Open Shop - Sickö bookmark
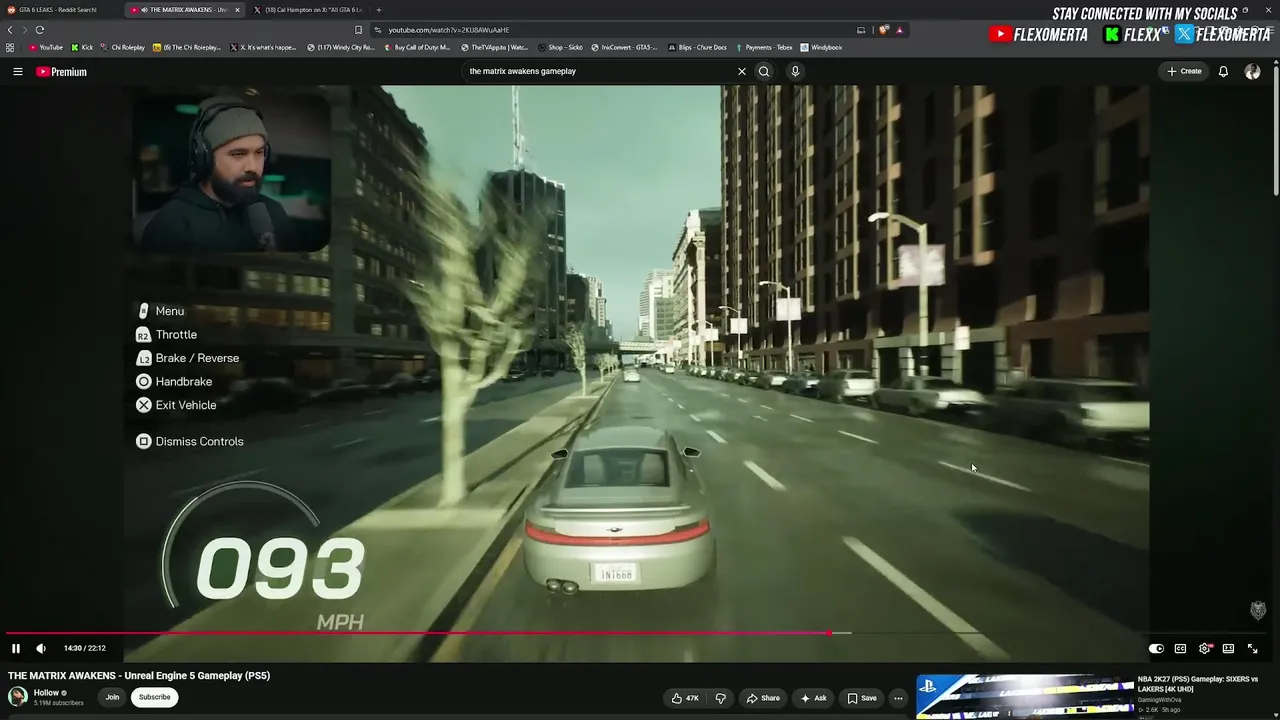 (x=560, y=47)
